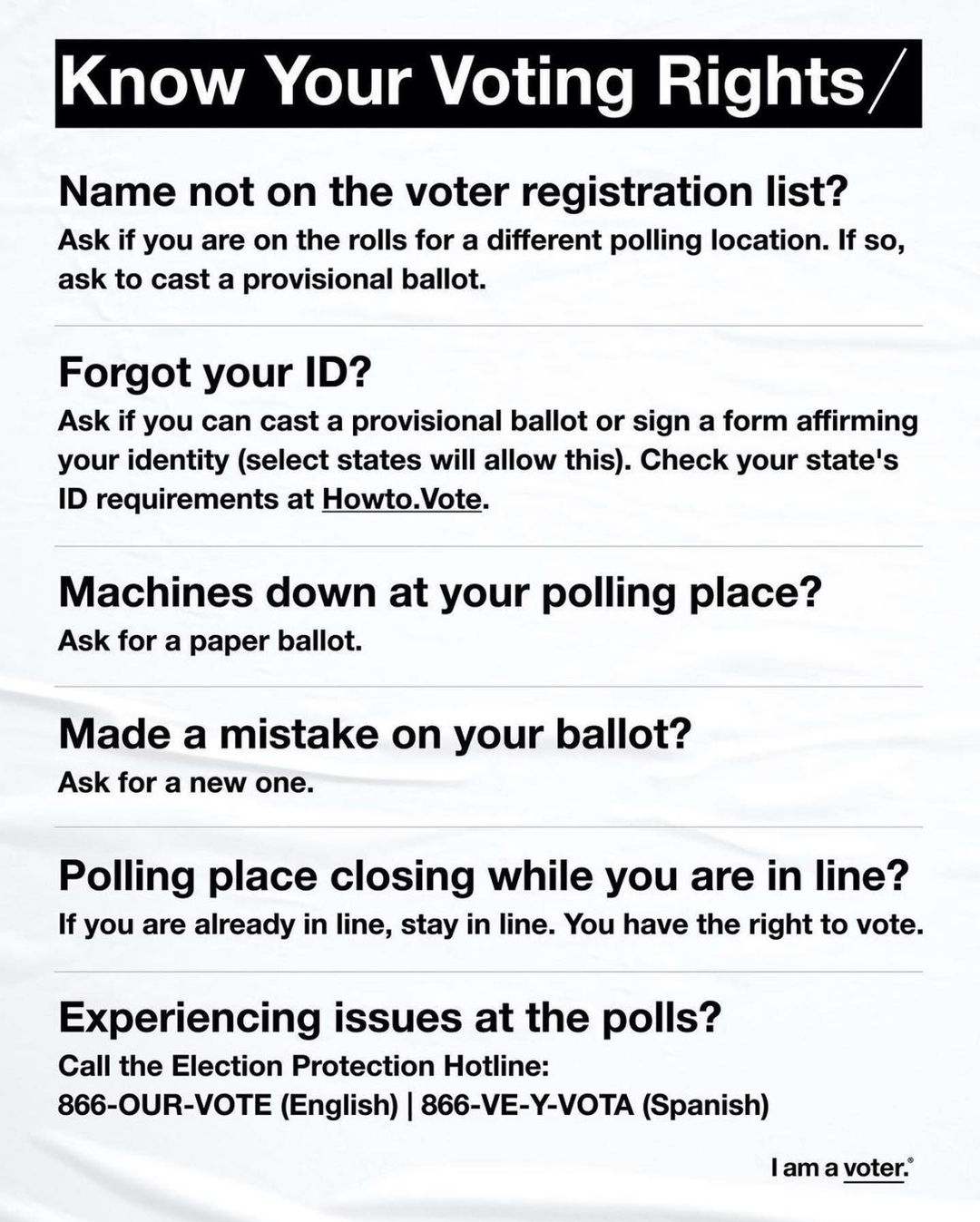Click 'stay in line' right-to-vote sentence
This screenshot has height=1222, width=980.
[x=491, y=924]
